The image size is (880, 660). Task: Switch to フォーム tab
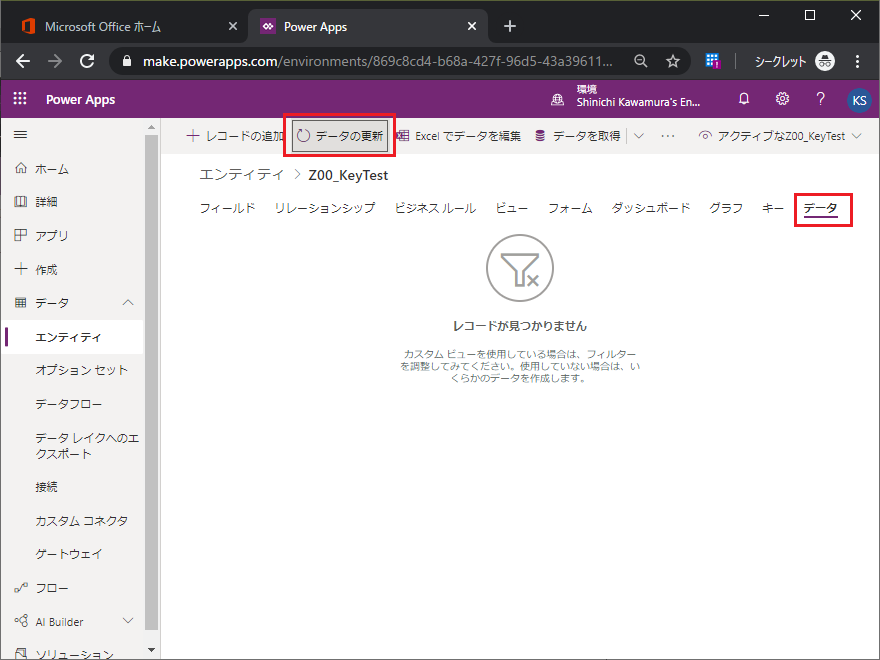click(x=570, y=208)
